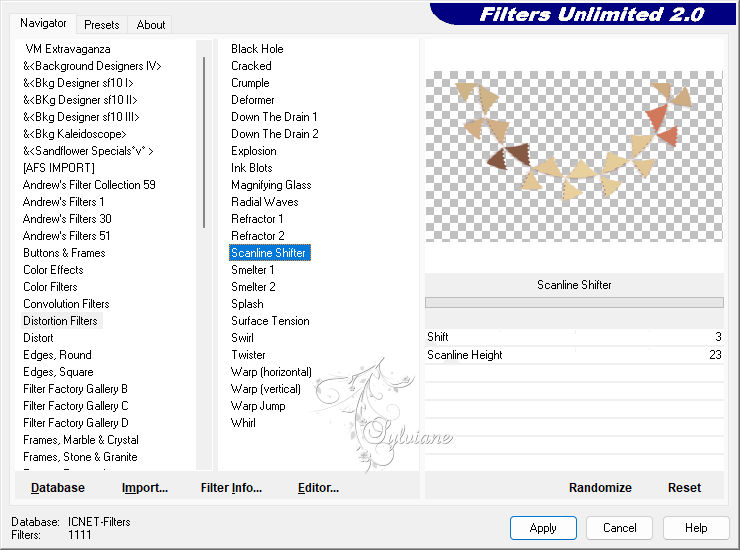Choose the Smelter 2 filter

(x=253, y=287)
